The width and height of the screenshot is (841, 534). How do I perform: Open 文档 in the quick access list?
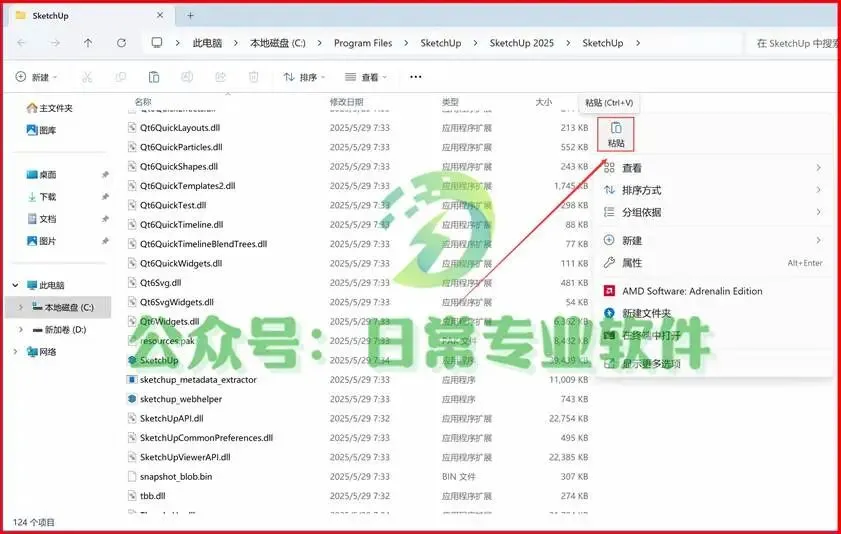(41, 219)
